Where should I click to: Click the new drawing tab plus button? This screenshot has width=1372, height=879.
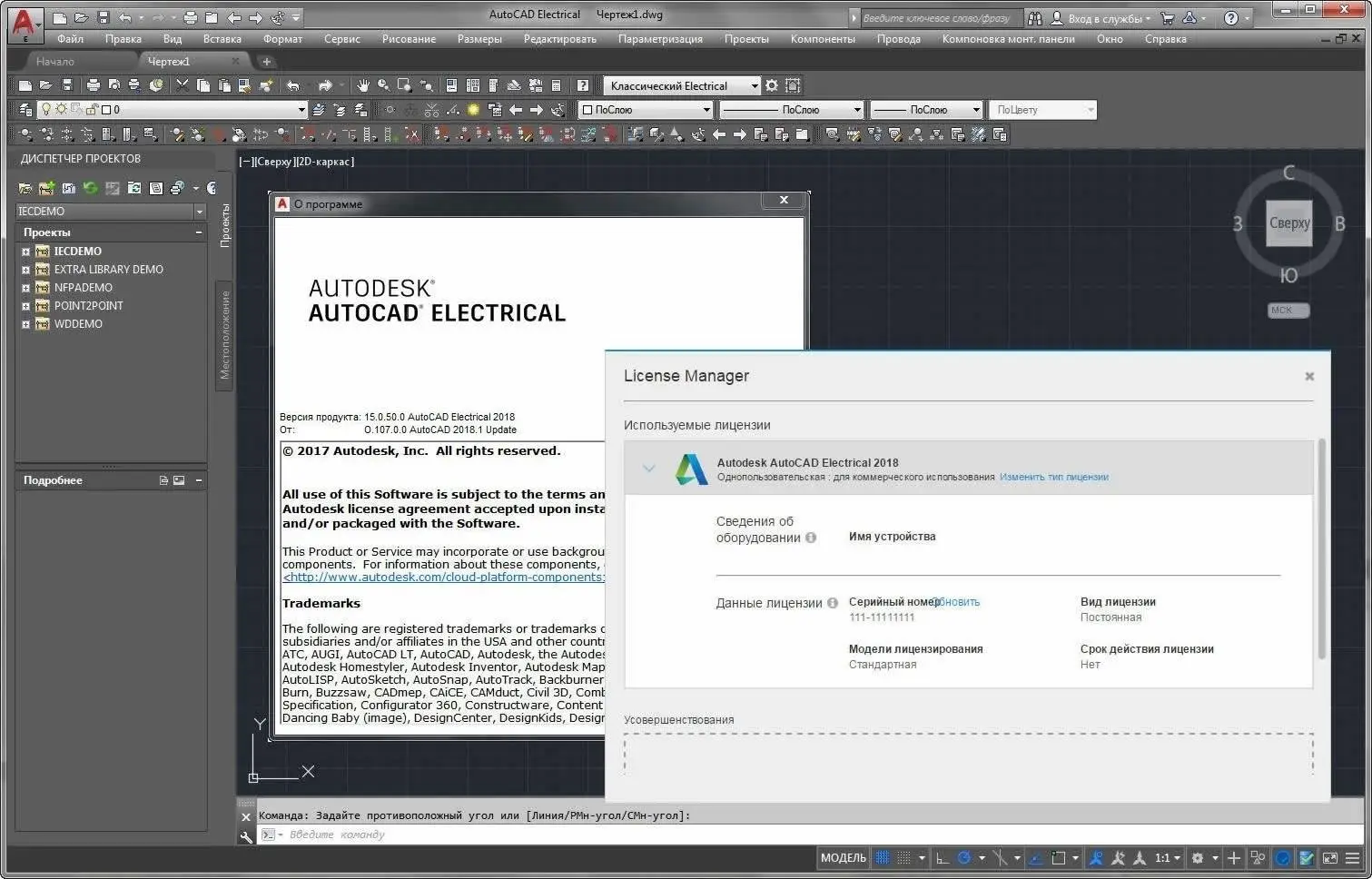pos(266,62)
